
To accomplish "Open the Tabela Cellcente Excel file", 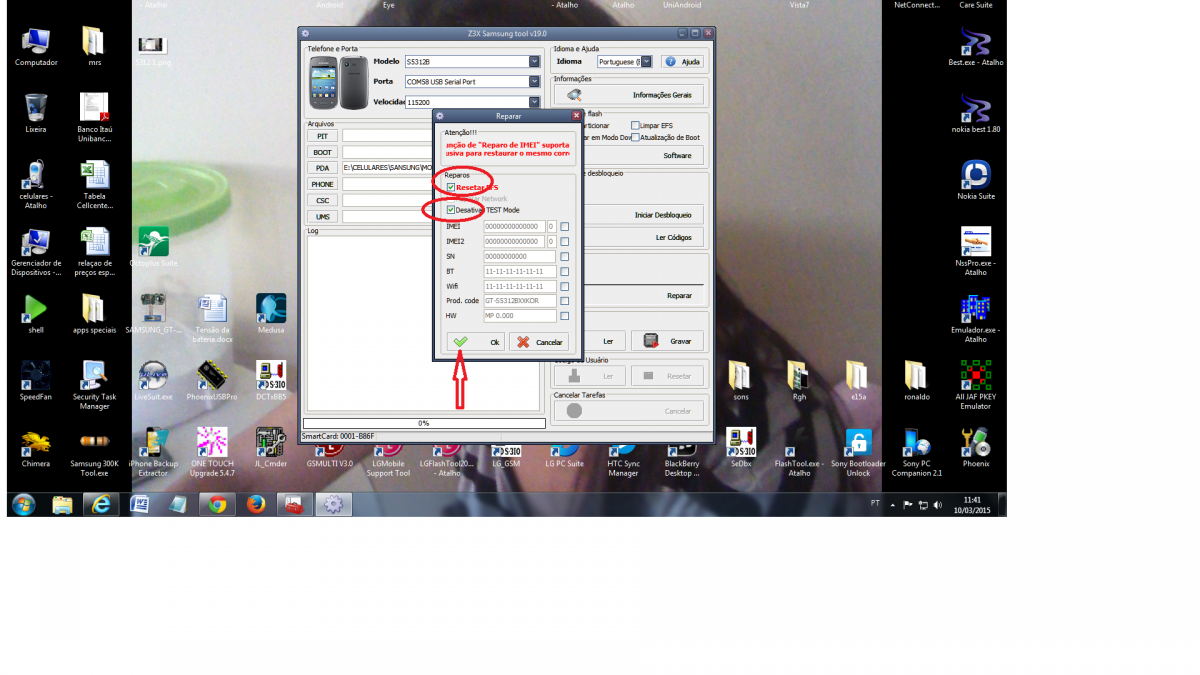I will point(95,184).
